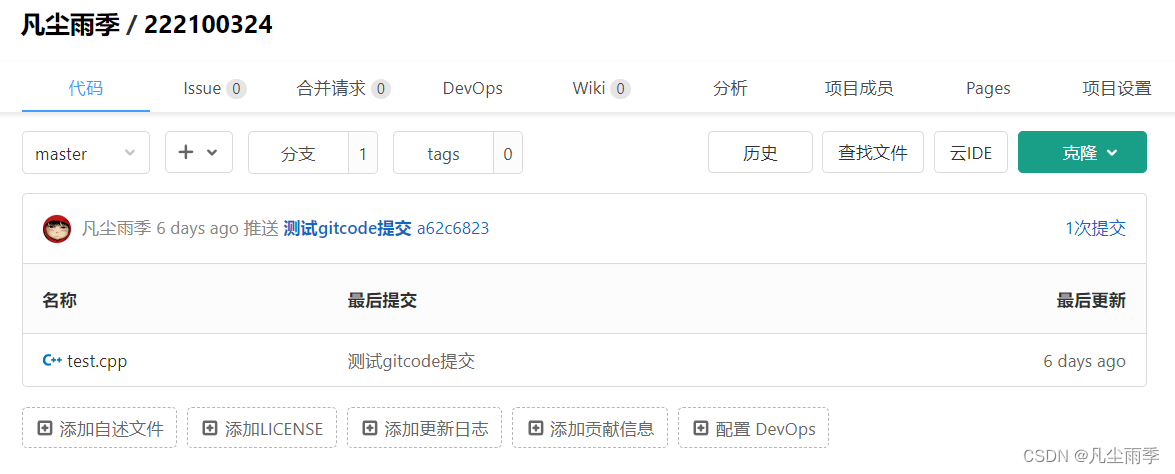Go to the Pages tab

(x=988, y=88)
